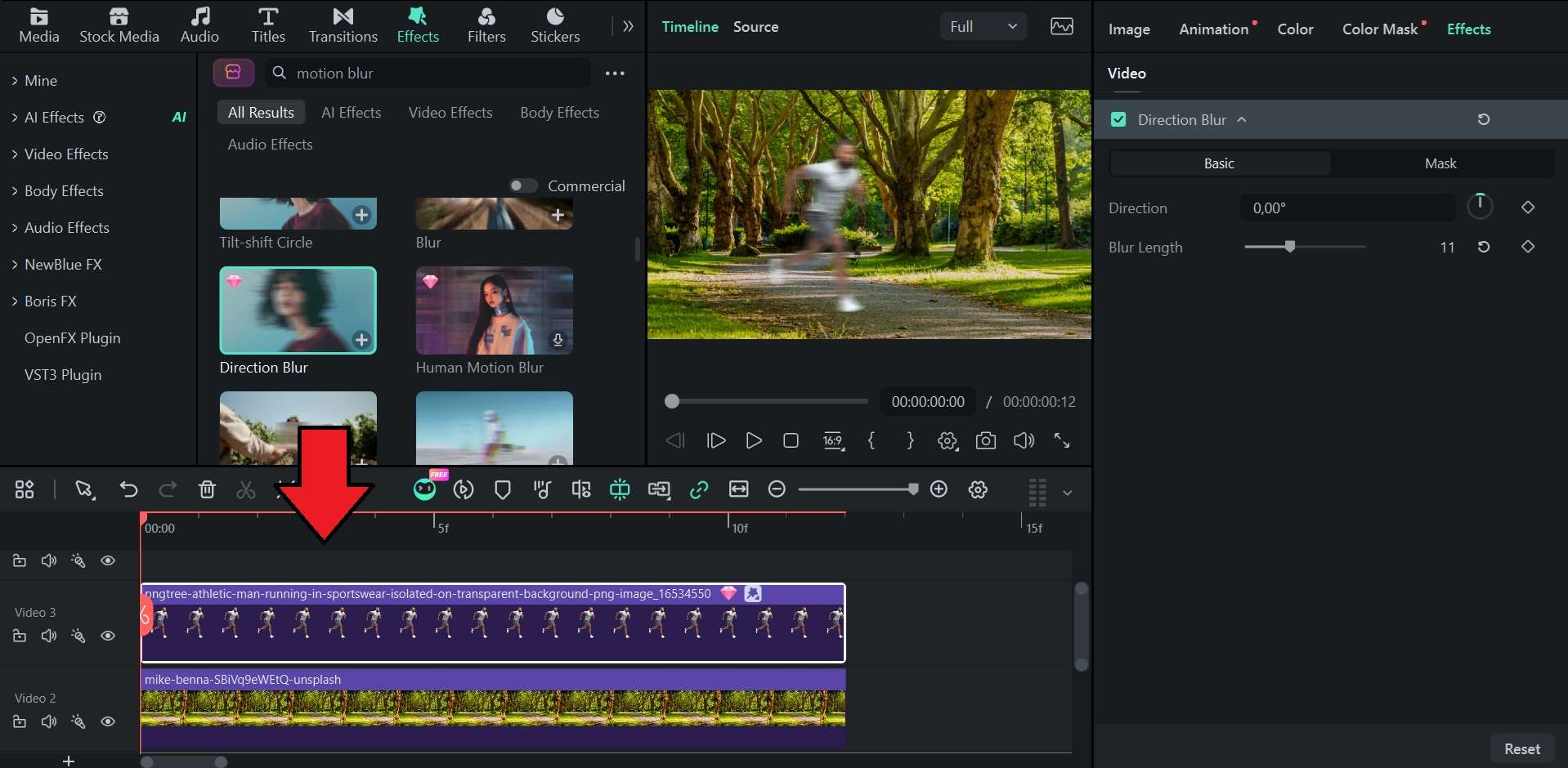Click the render preview speed icon
Image resolution: width=1568 pixels, height=768 pixels.
point(464,489)
